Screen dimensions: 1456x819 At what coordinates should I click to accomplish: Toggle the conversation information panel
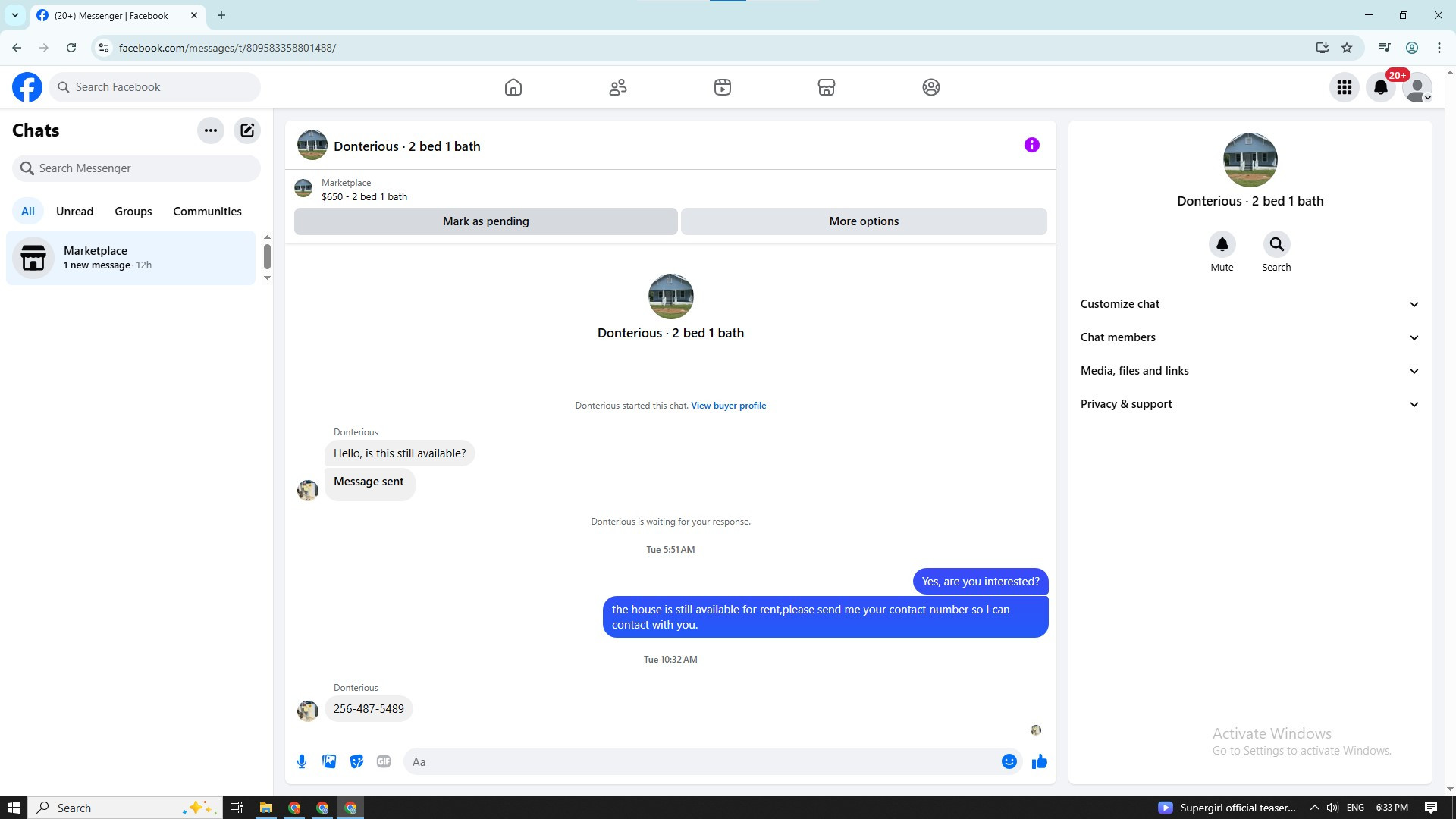click(1031, 145)
